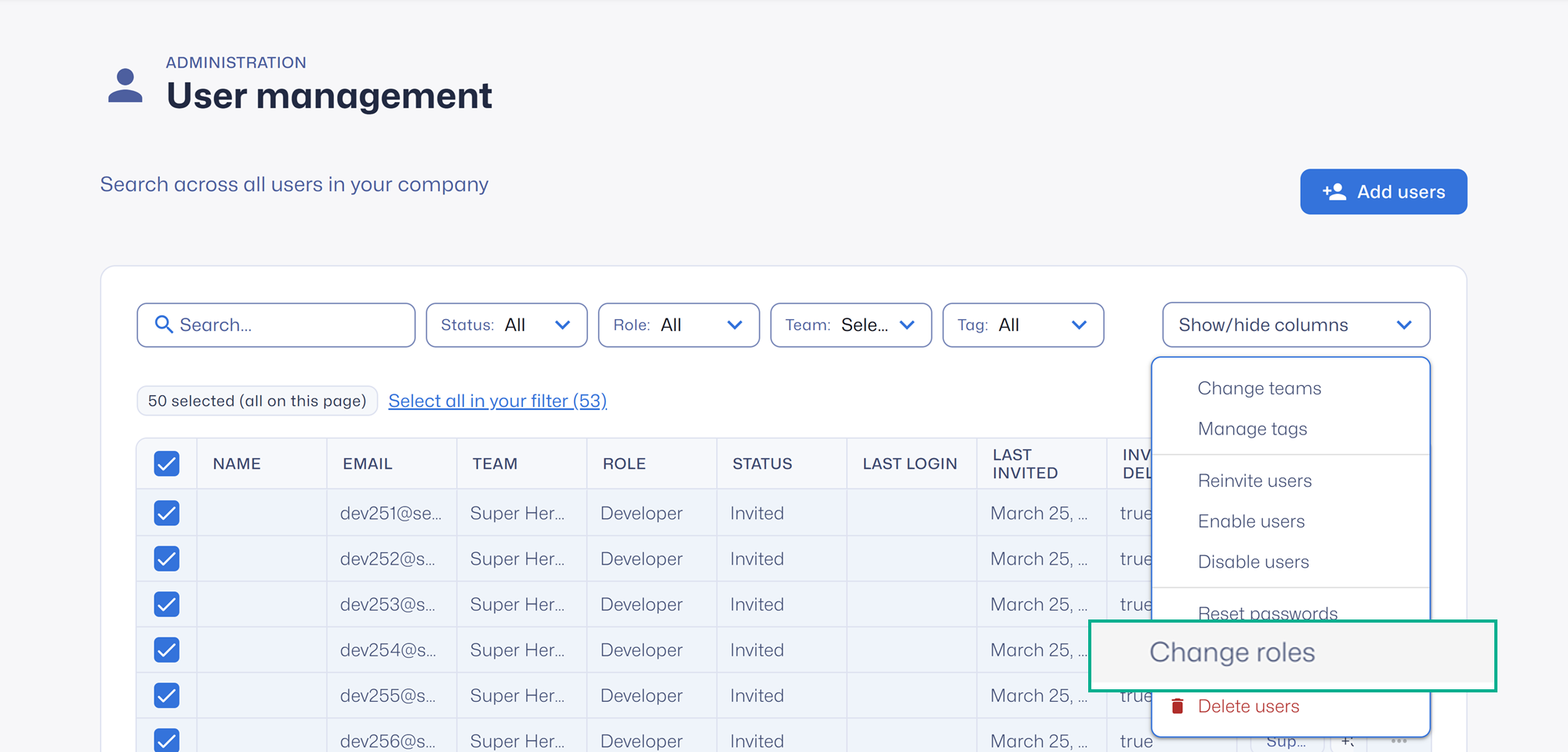
Task: Expand the Show/hide columns dropdown
Action: tap(1296, 325)
